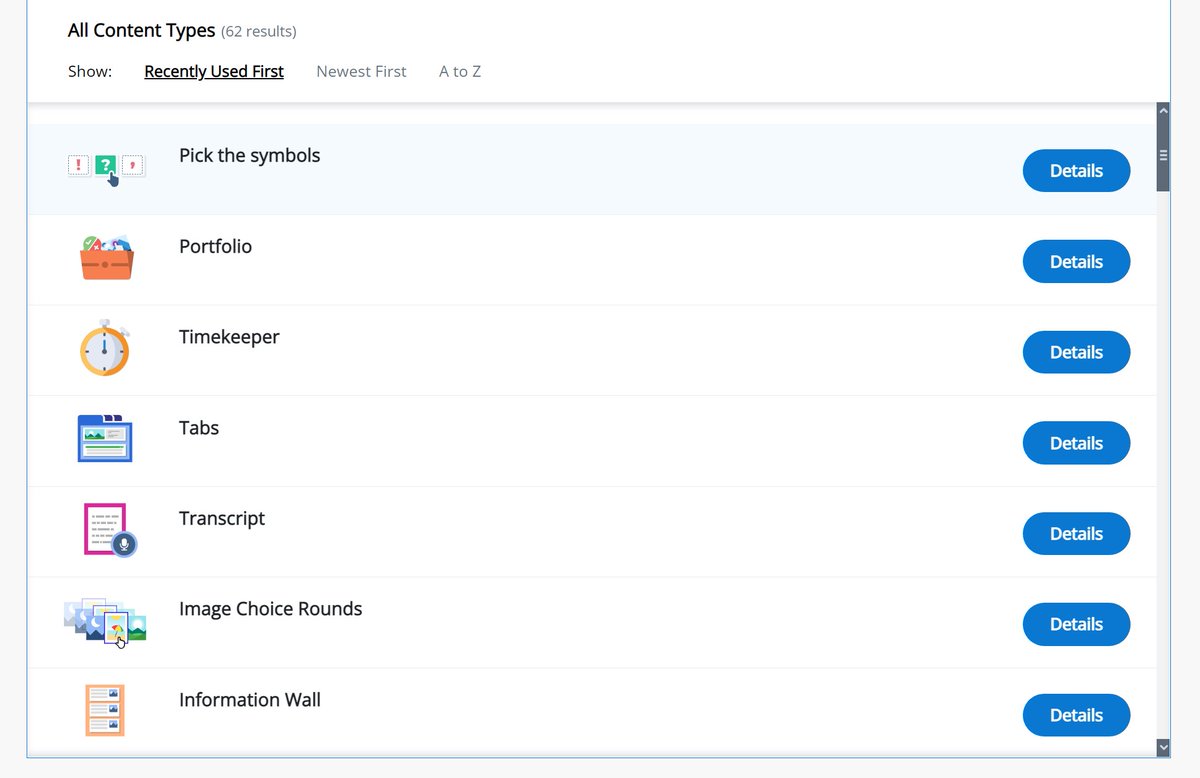
Task: Click the Portfolio basket icon
Action: coord(106,257)
